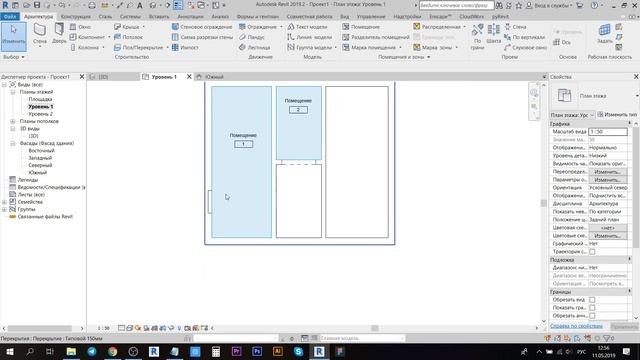The image size is (640, 360).
Task: Open Photoshop from the taskbar
Action: pyautogui.click(x=257, y=351)
